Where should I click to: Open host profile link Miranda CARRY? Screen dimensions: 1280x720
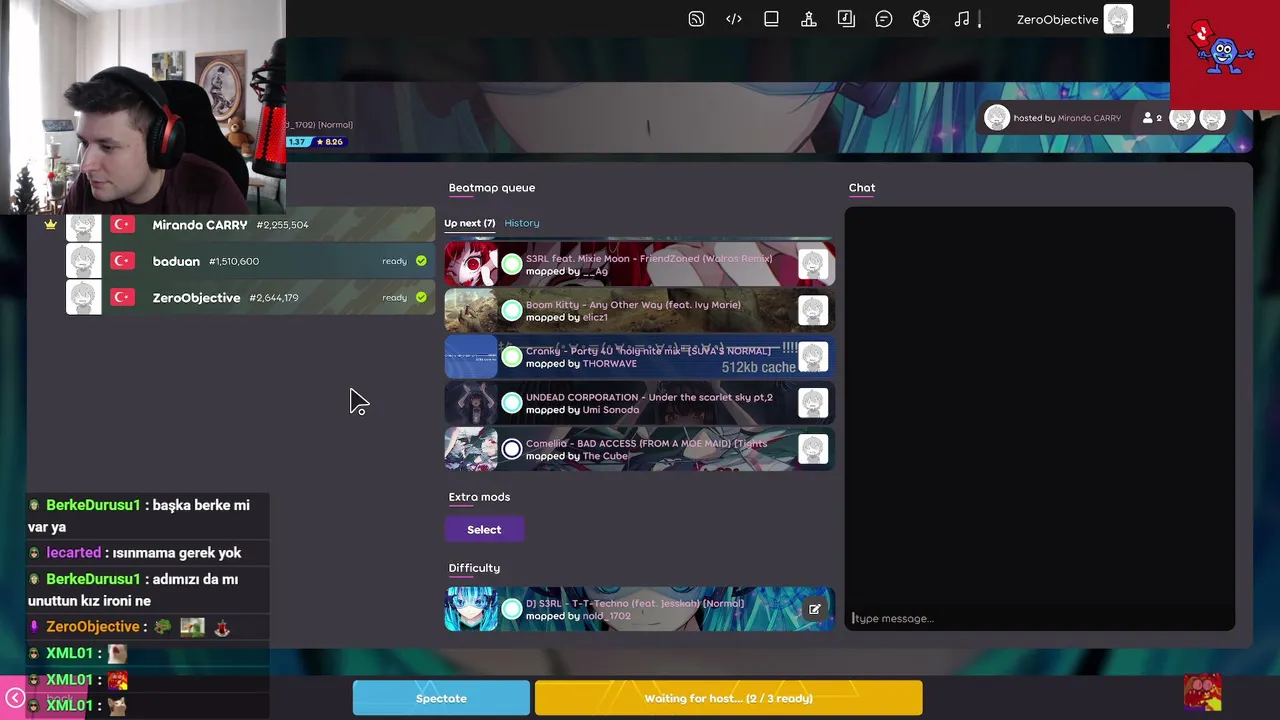pyautogui.click(x=1089, y=118)
